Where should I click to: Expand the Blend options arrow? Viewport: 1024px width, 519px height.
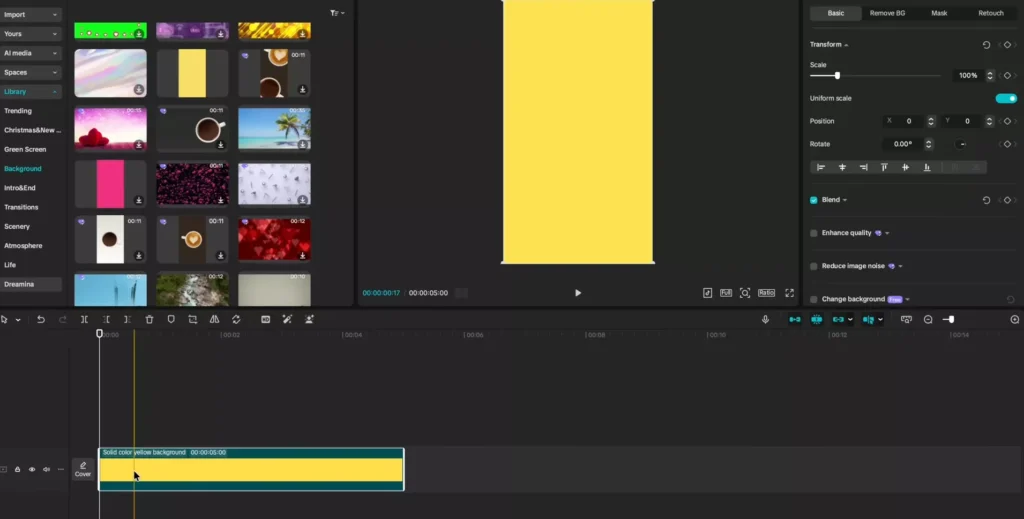pyautogui.click(x=844, y=200)
